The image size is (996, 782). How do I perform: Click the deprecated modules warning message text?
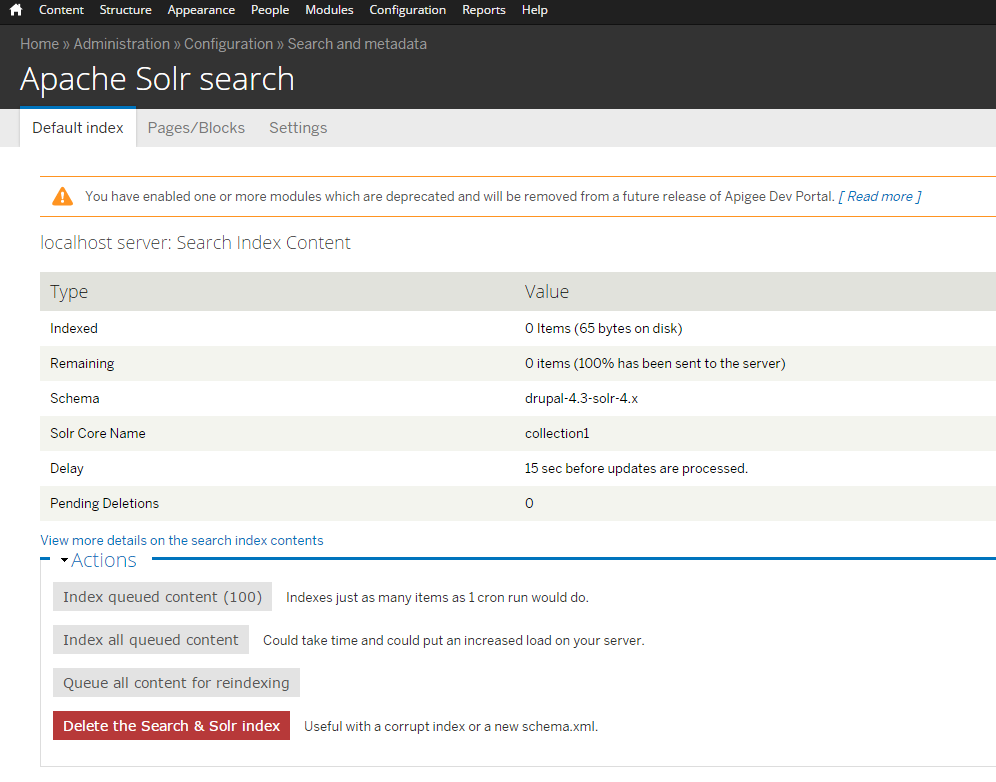[460, 196]
